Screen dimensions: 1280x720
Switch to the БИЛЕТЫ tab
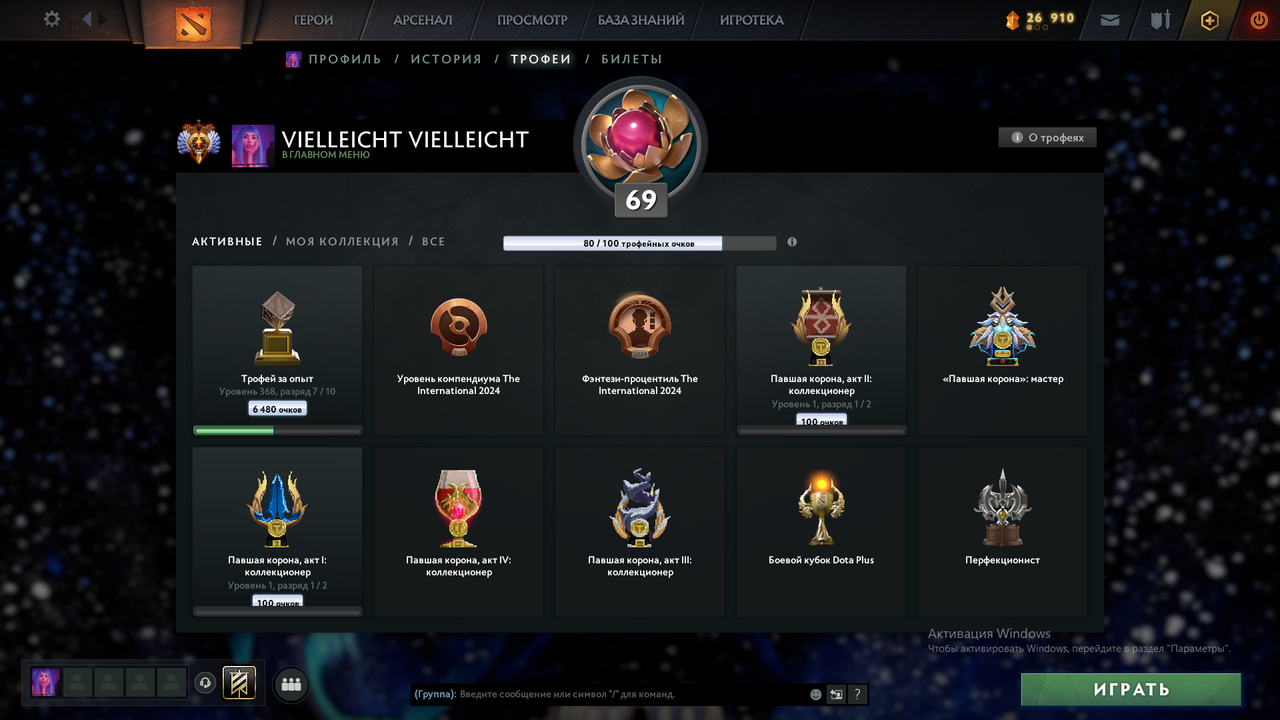tap(631, 59)
